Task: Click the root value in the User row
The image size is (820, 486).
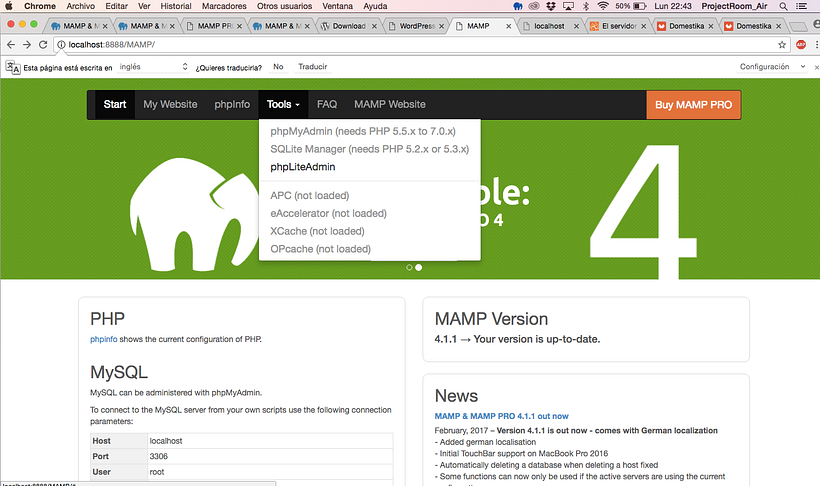Action: click(x=157, y=472)
